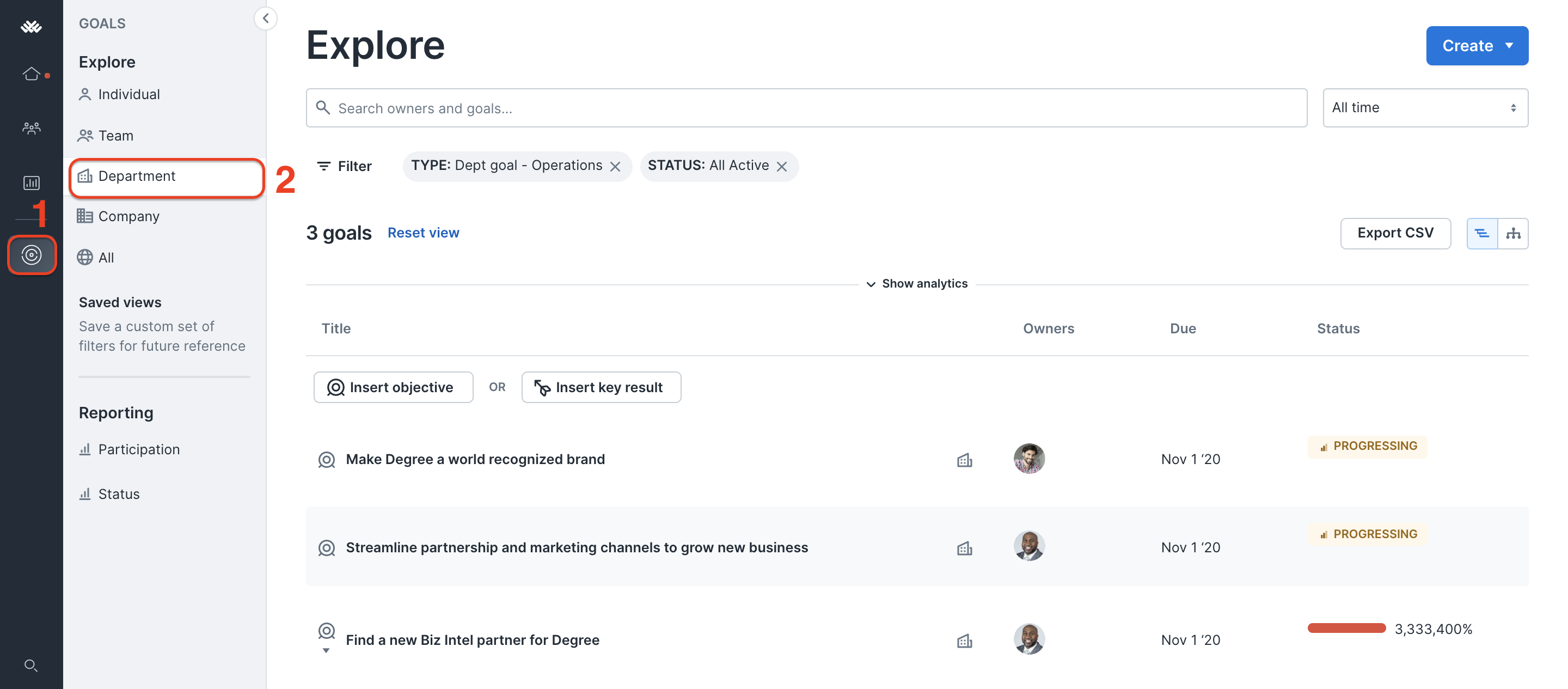Image resolution: width=1568 pixels, height=689 pixels.
Task: Click PROGRESSING status on Make Degree row
Action: pyautogui.click(x=1367, y=447)
